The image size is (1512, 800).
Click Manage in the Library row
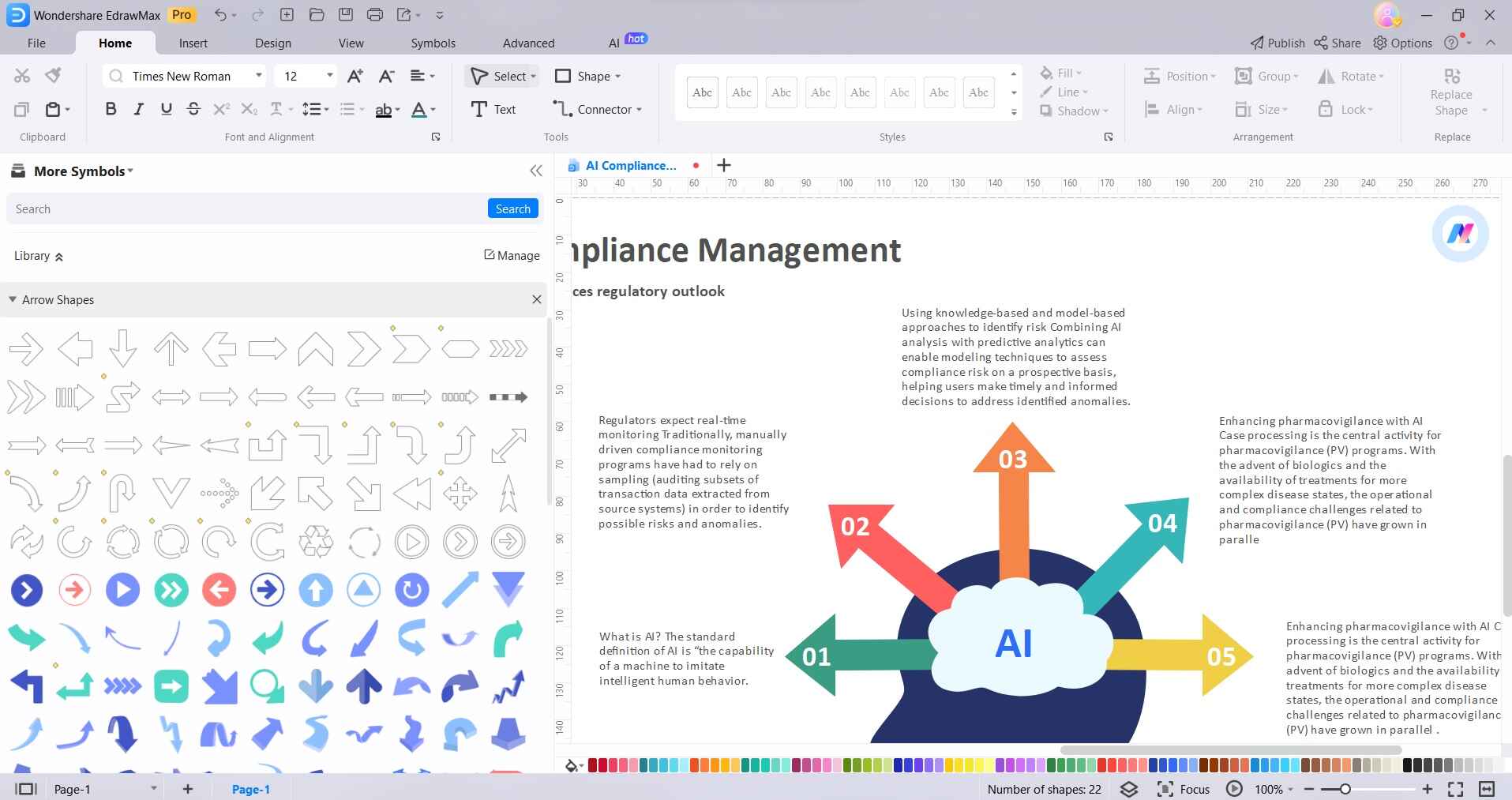[512, 255]
